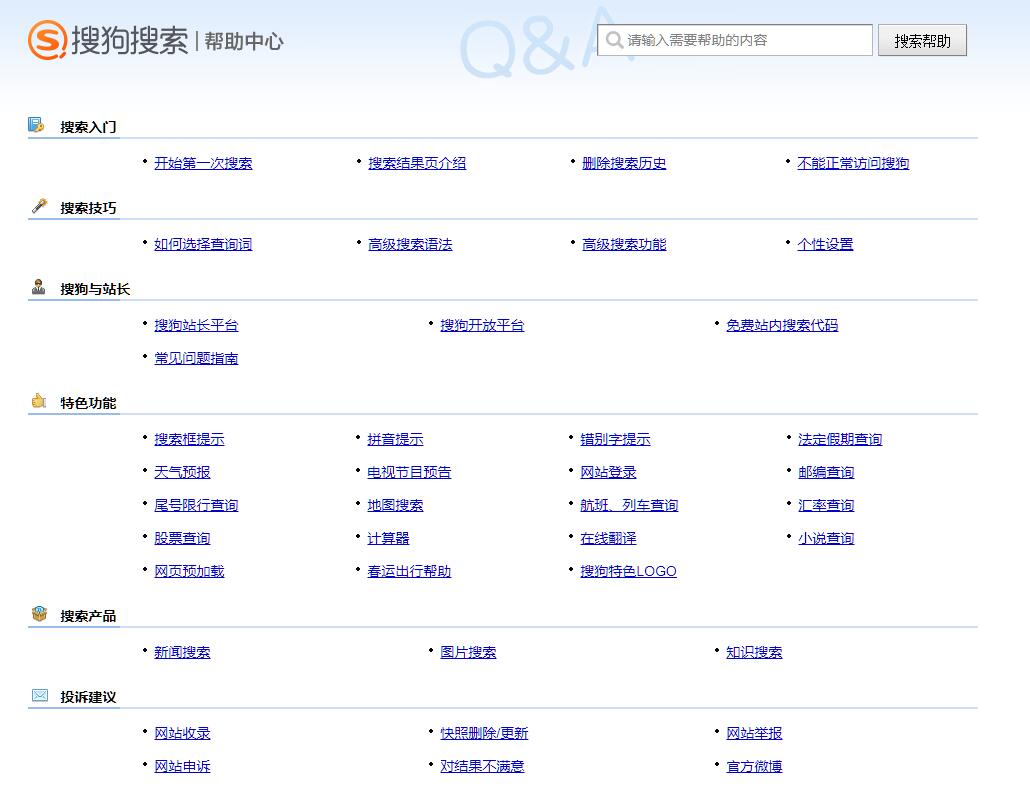
Task: Open the 搜索结果页介绍 link
Action: (417, 163)
